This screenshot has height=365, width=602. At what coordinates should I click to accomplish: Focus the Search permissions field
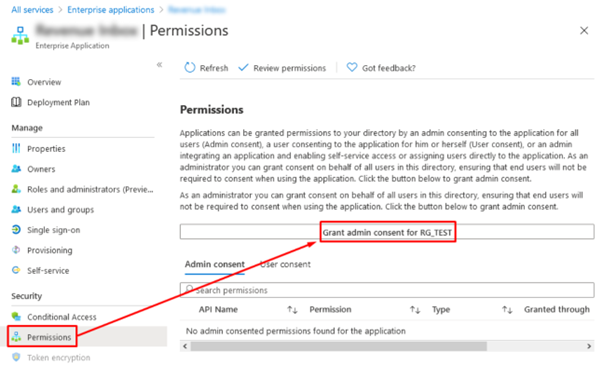[x=387, y=290]
